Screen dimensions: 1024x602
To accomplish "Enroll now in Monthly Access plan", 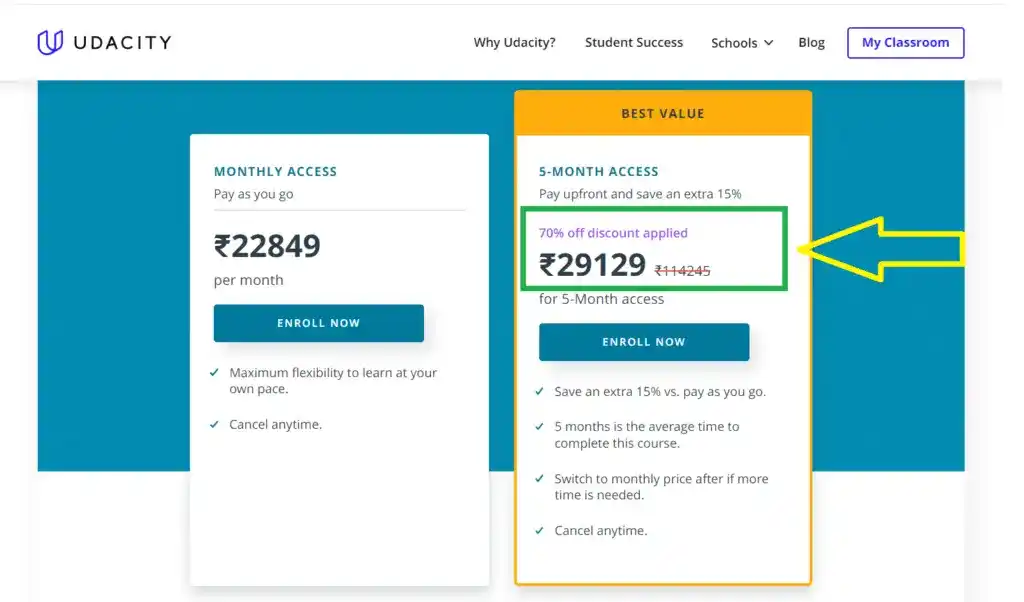I will 318,323.
